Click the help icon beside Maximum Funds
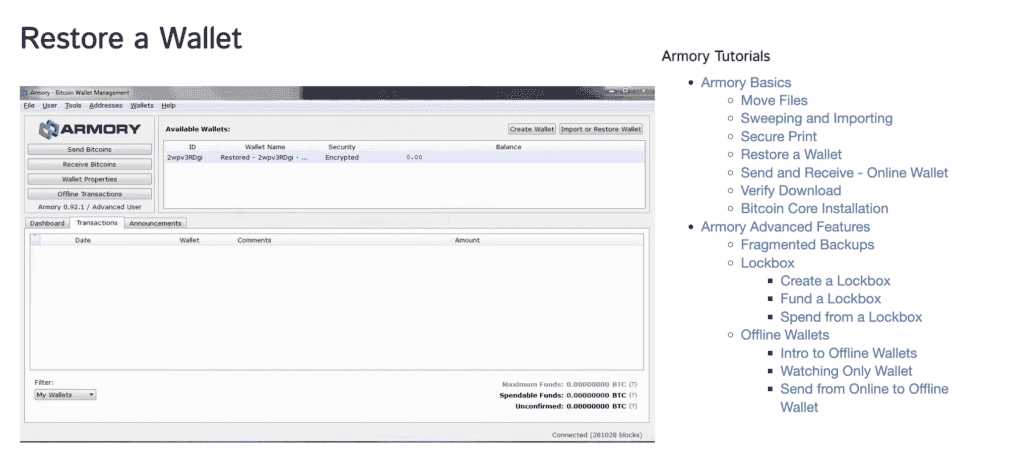 click(633, 383)
